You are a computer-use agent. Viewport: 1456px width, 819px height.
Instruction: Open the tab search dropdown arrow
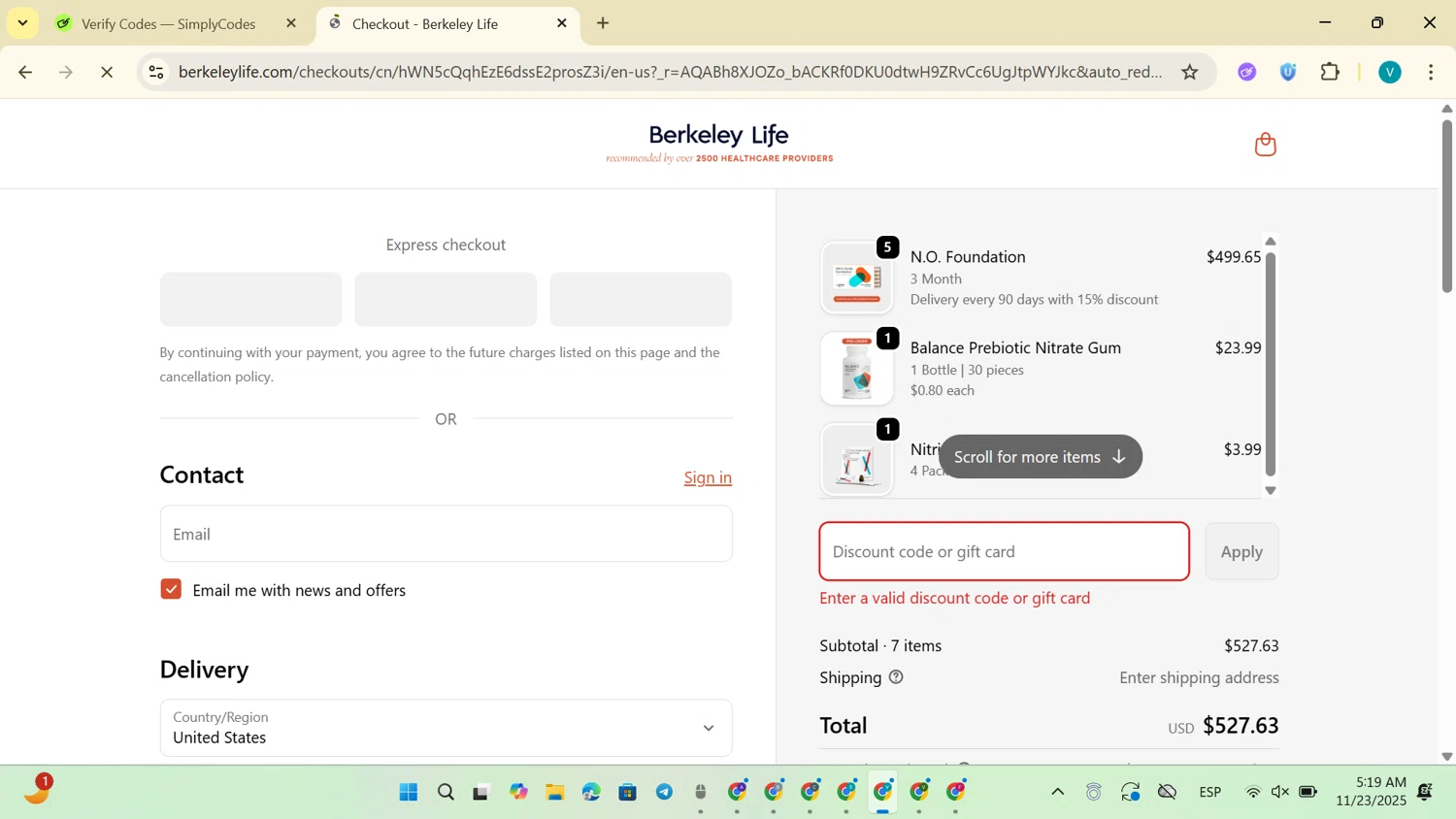[22, 22]
